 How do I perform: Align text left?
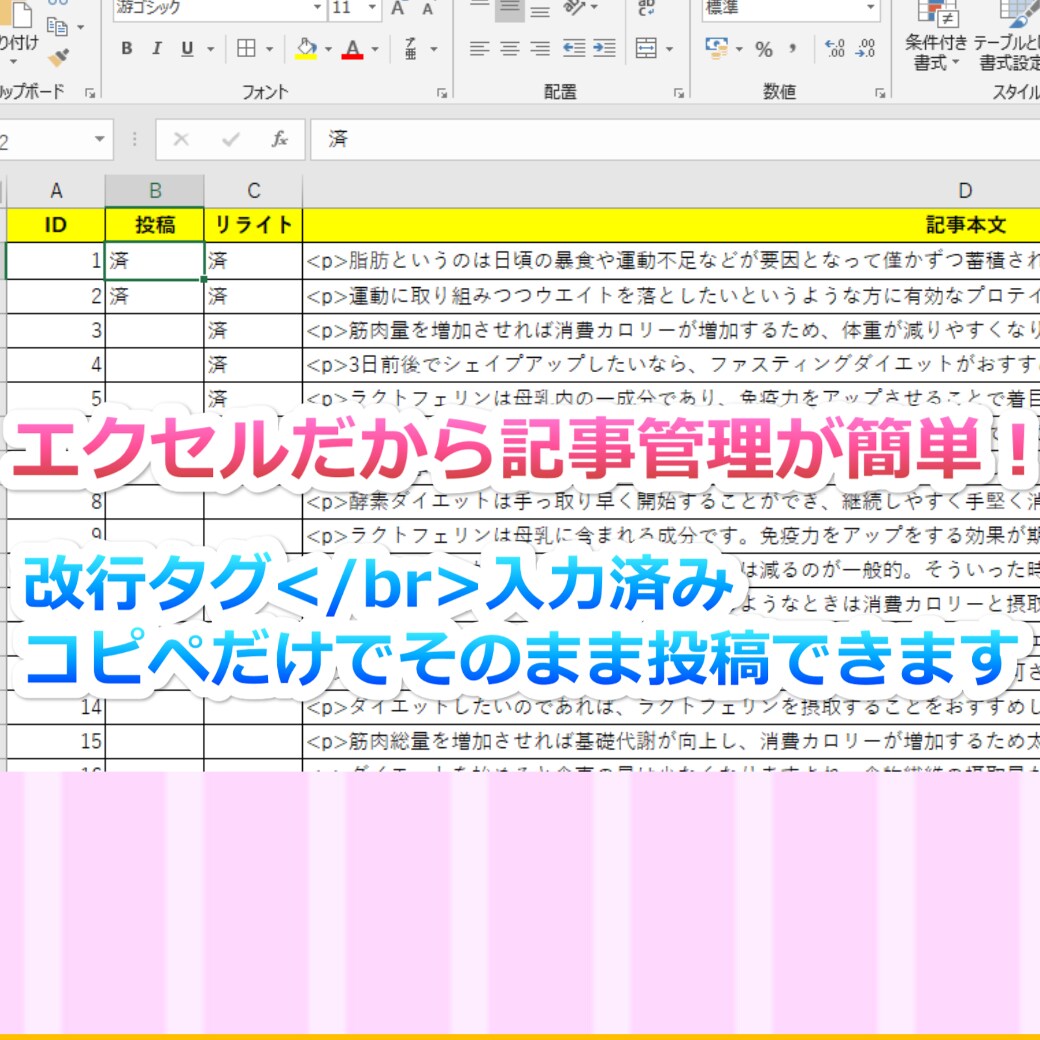point(480,48)
